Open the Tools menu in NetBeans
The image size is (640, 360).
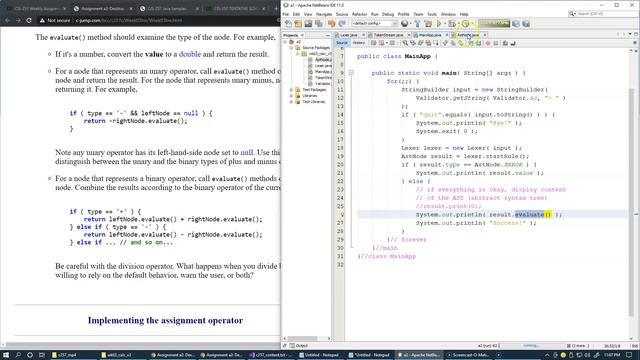[432, 14]
